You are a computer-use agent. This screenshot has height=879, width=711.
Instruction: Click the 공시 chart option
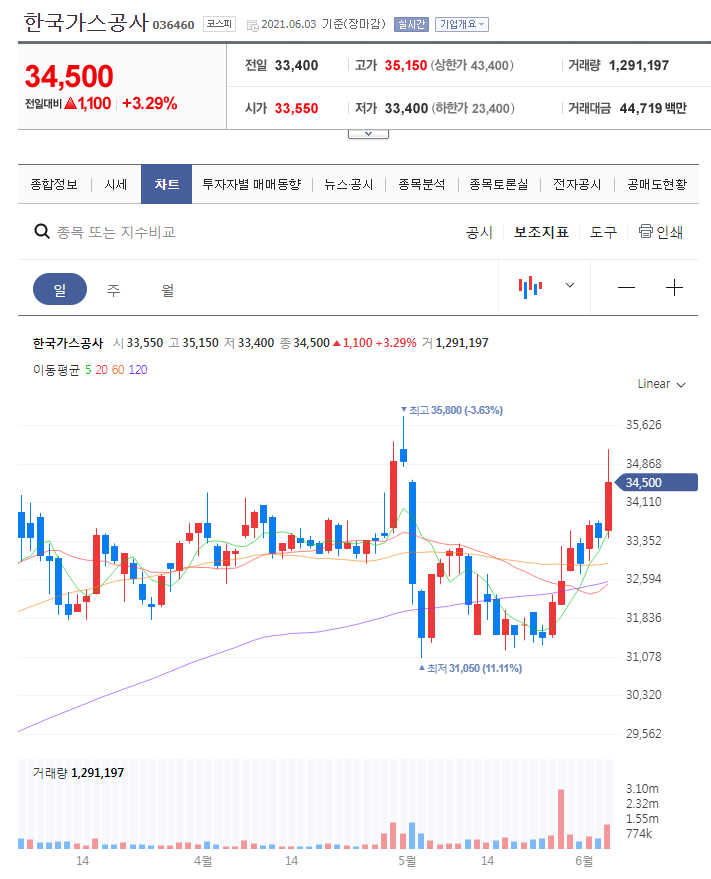(479, 232)
